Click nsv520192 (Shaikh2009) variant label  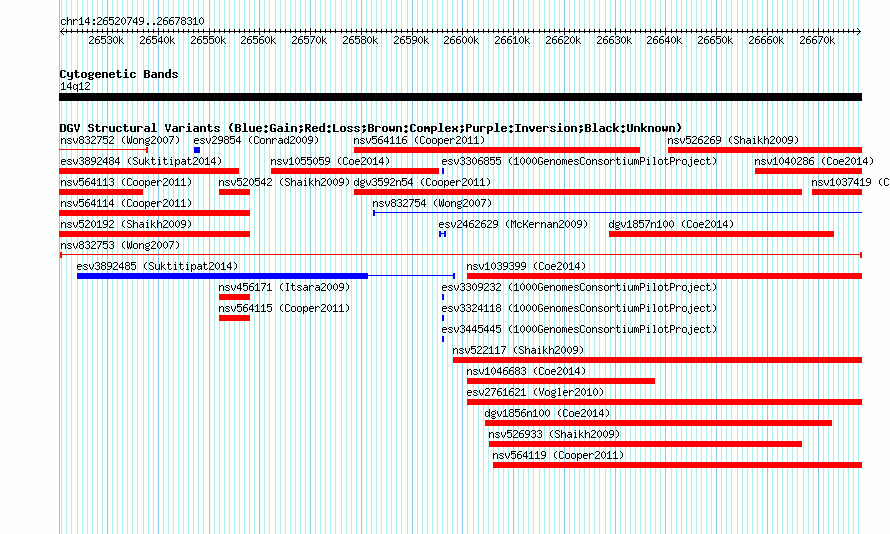(126, 224)
